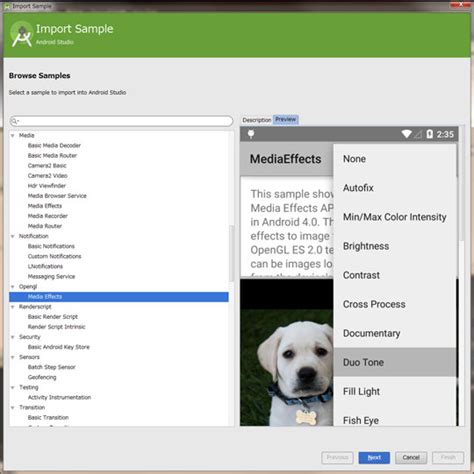
Task: Select LNotifications sample
Action: pyautogui.click(x=45, y=266)
